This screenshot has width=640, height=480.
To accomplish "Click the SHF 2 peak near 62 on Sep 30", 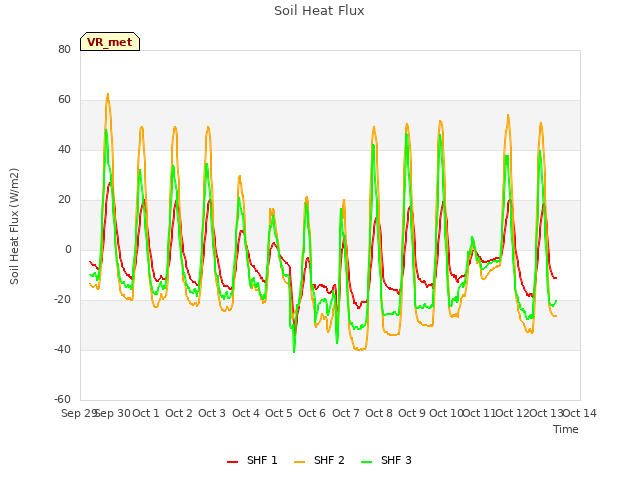I will coord(108,94).
